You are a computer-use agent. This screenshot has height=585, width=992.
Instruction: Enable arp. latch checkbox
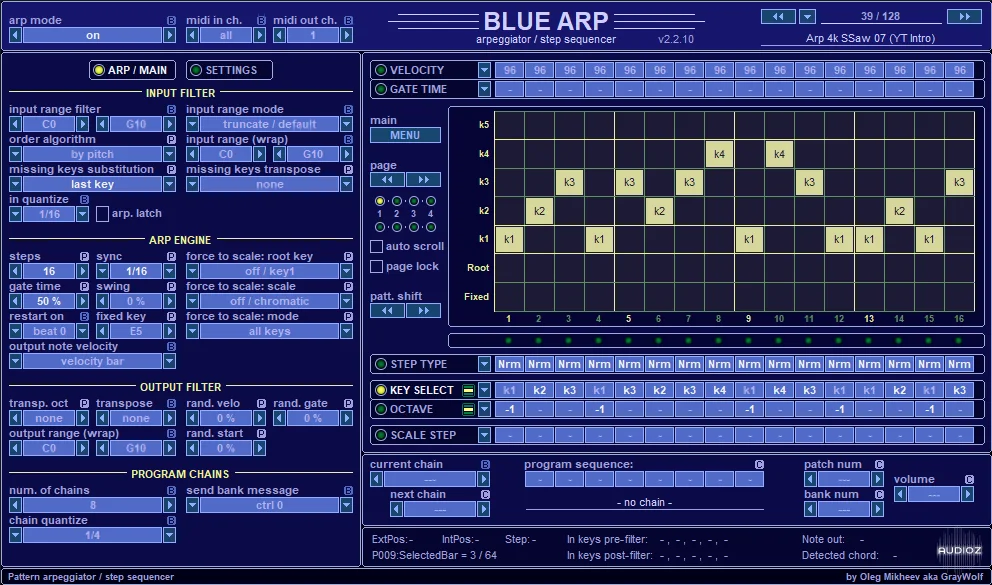pyautogui.click(x=102, y=214)
